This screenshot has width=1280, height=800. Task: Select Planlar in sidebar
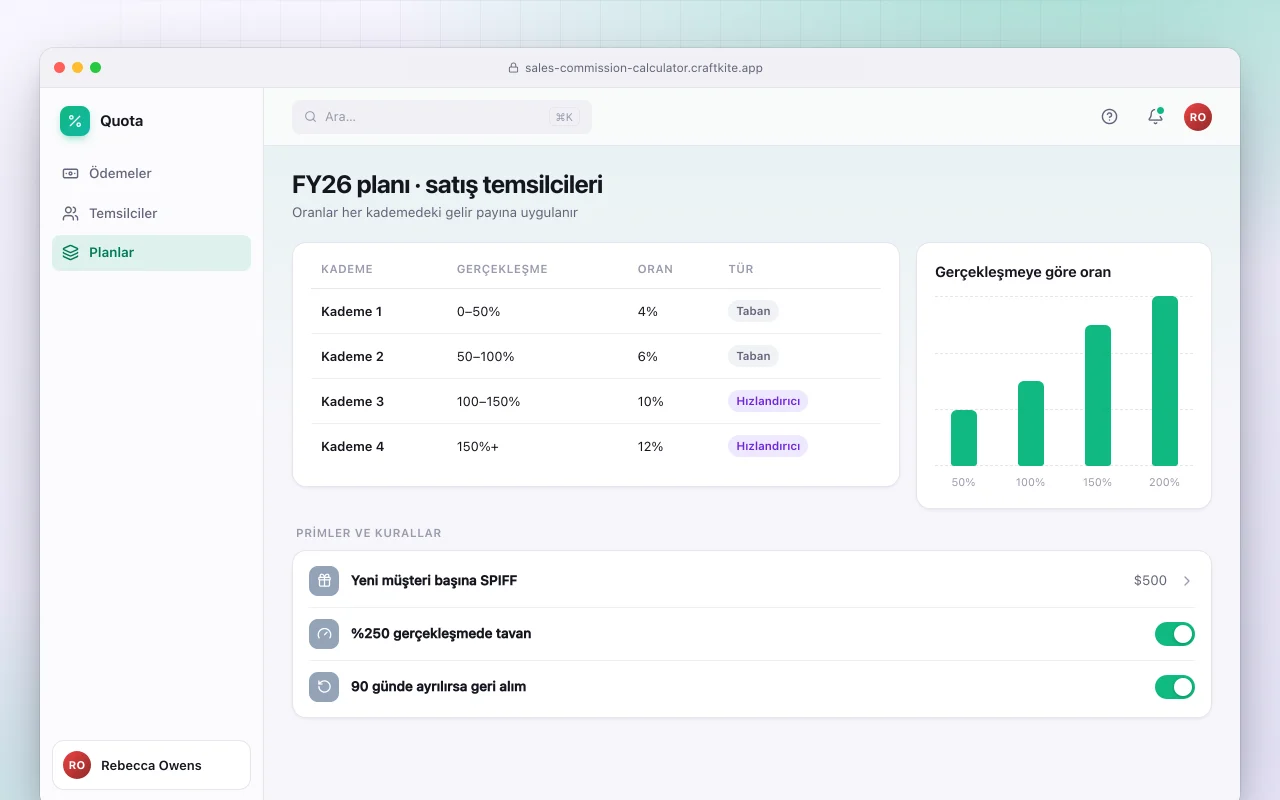coord(151,253)
